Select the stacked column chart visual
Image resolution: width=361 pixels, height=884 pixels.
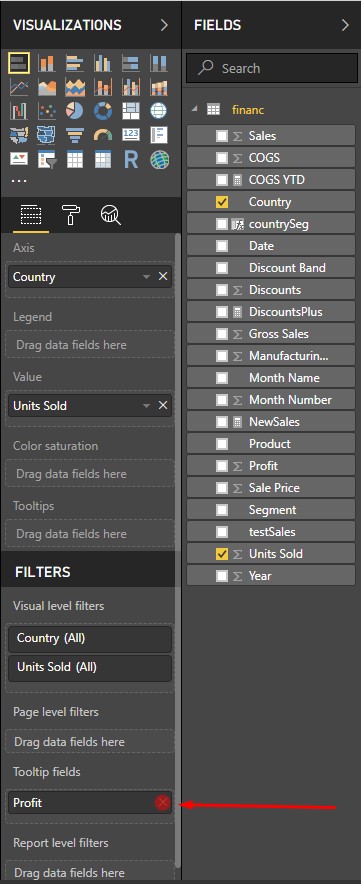click(x=47, y=64)
